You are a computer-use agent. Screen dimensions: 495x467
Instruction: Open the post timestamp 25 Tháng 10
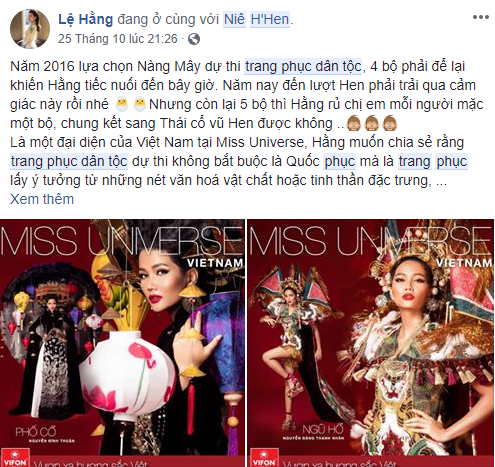[118, 39]
